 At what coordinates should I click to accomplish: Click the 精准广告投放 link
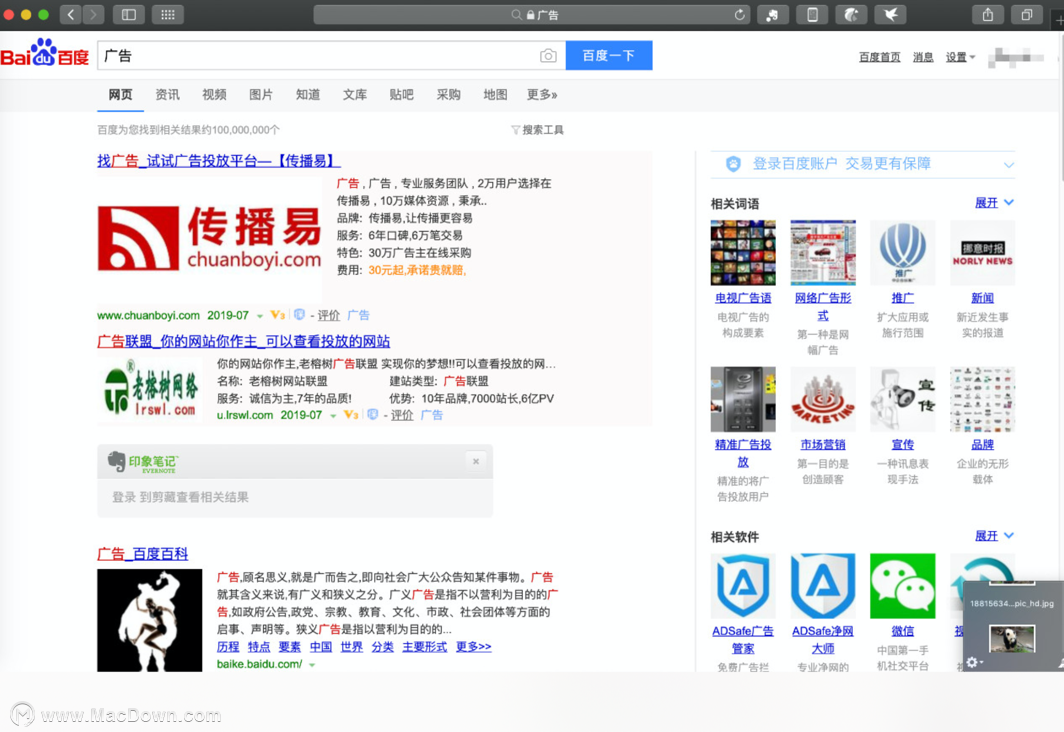coord(743,452)
